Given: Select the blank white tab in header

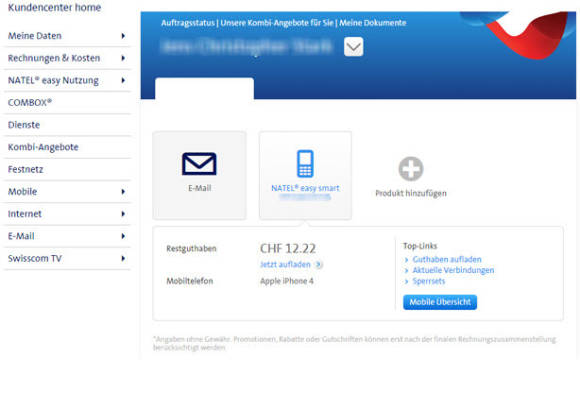Looking at the screenshot, I should tap(205, 88).
